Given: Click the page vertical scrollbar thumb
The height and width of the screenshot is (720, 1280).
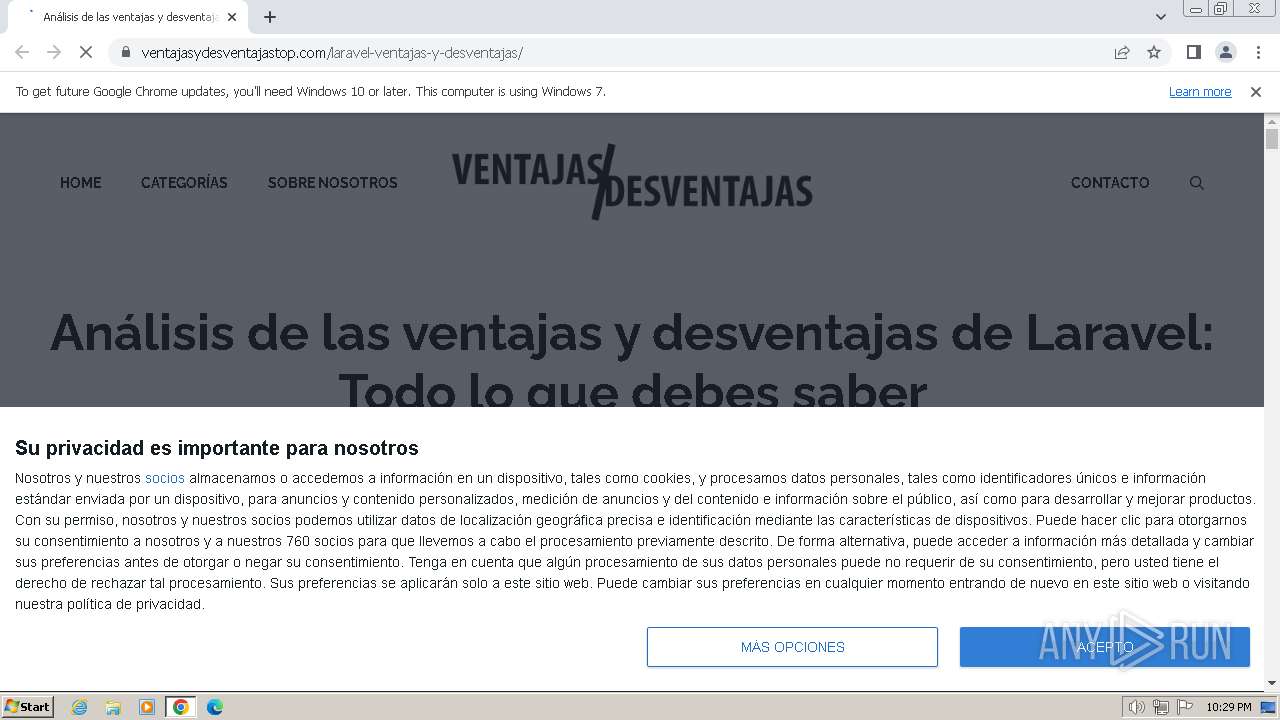Looking at the screenshot, I should coord(1272,139).
